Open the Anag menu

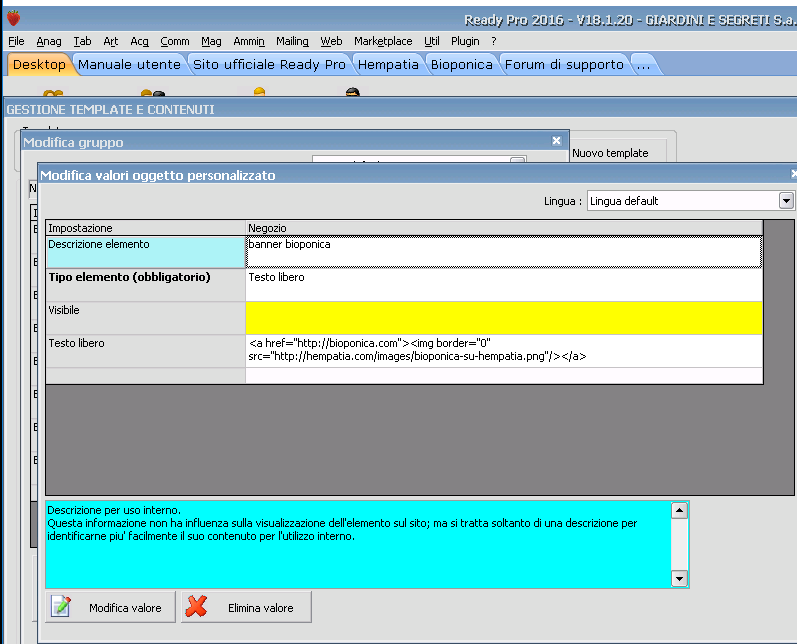tap(49, 41)
